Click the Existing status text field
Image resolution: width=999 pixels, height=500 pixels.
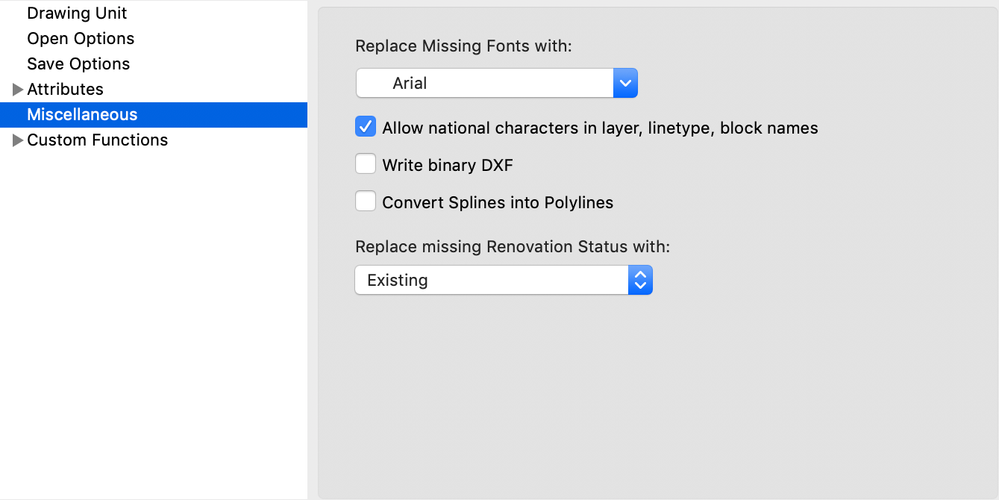point(490,280)
